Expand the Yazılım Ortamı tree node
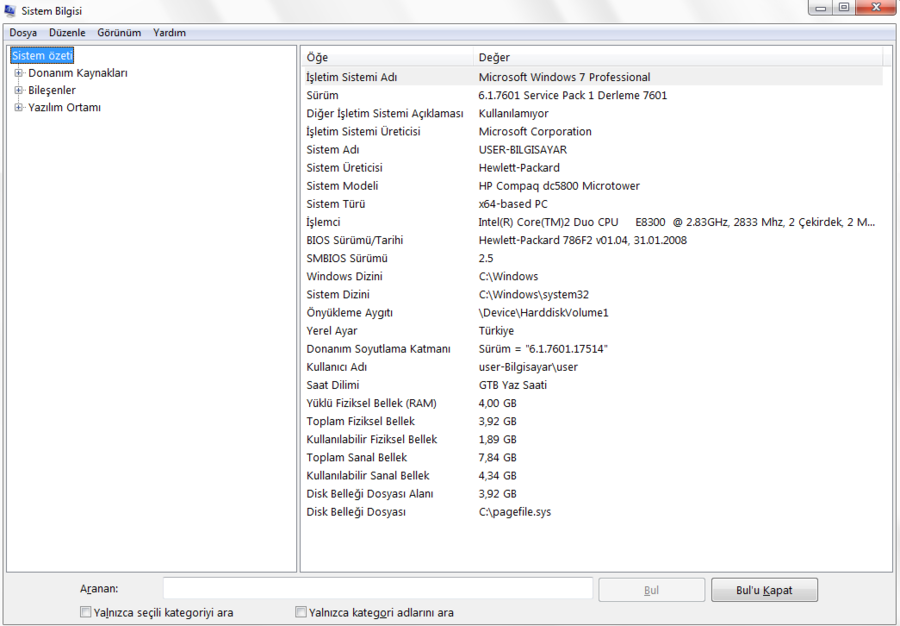The width and height of the screenshot is (900, 626). (x=18, y=107)
